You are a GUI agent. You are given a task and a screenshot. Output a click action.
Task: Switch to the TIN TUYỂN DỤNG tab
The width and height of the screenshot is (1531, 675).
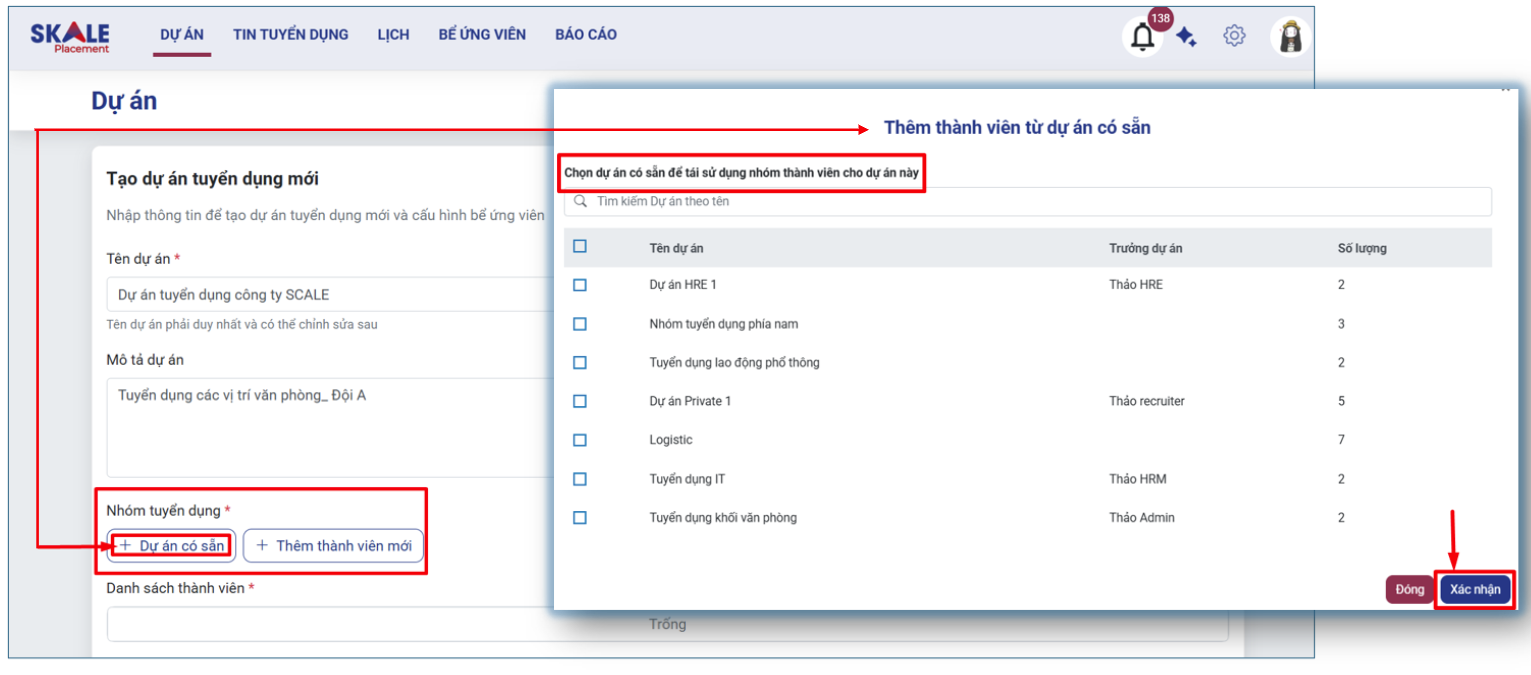(x=291, y=35)
